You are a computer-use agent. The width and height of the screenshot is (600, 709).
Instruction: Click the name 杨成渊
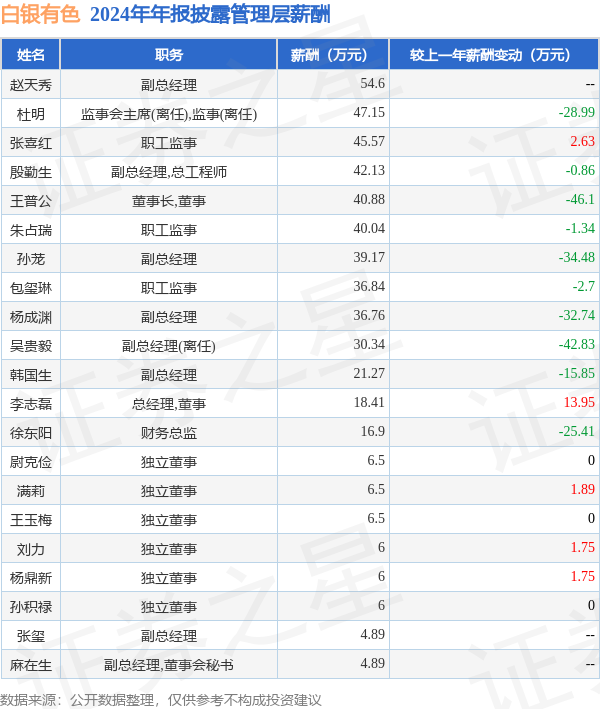tap(31, 317)
